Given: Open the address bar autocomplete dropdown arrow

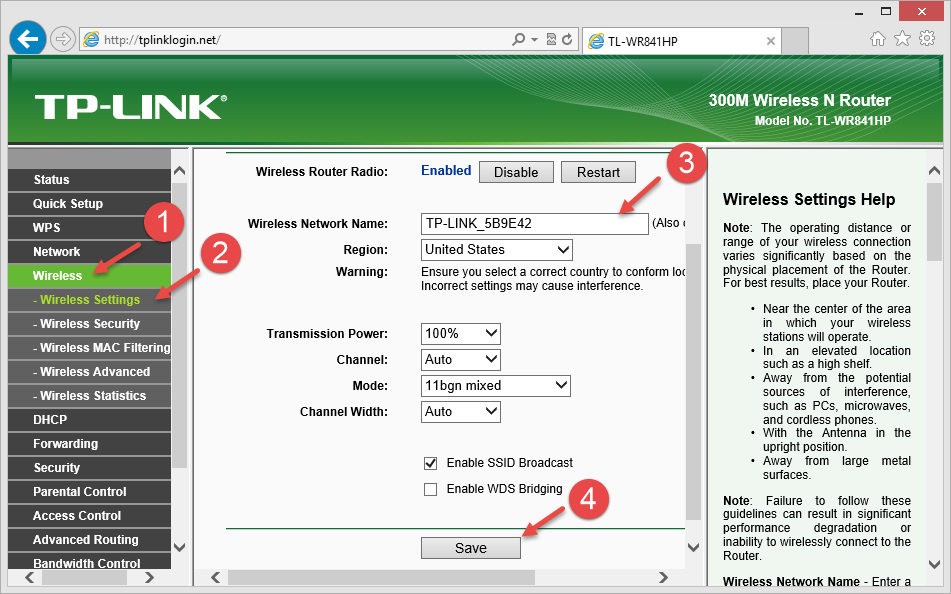Looking at the screenshot, I should (x=534, y=40).
